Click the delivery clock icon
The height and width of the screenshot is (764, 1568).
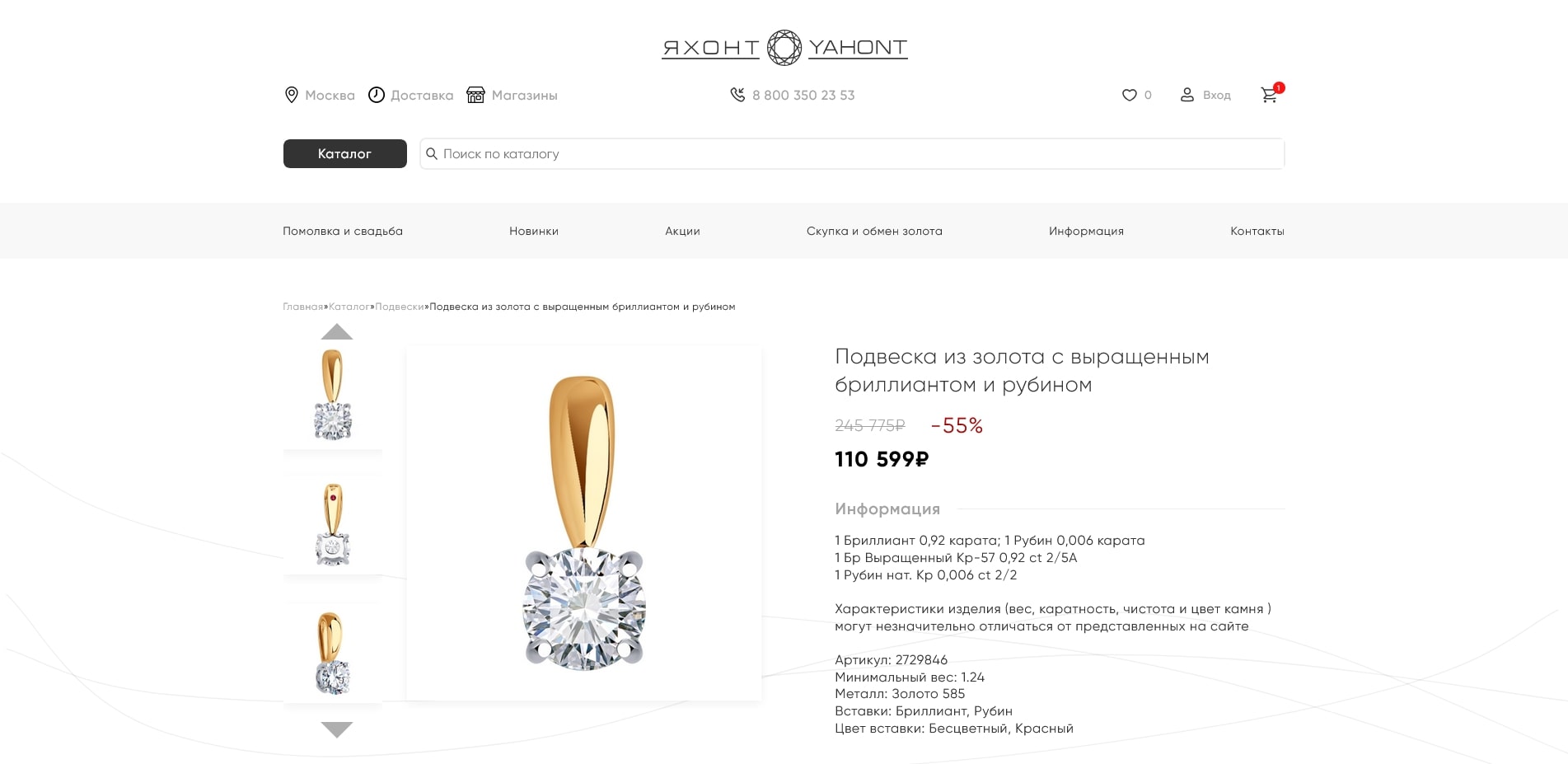pyautogui.click(x=376, y=95)
